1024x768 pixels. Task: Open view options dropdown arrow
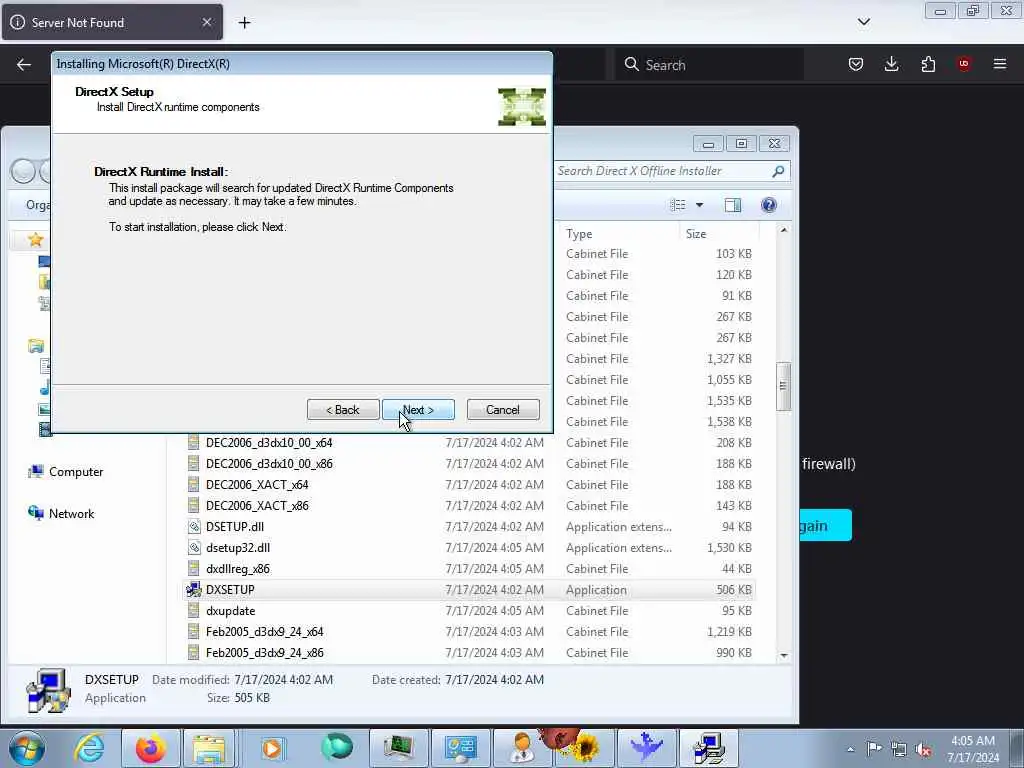(699, 205)
